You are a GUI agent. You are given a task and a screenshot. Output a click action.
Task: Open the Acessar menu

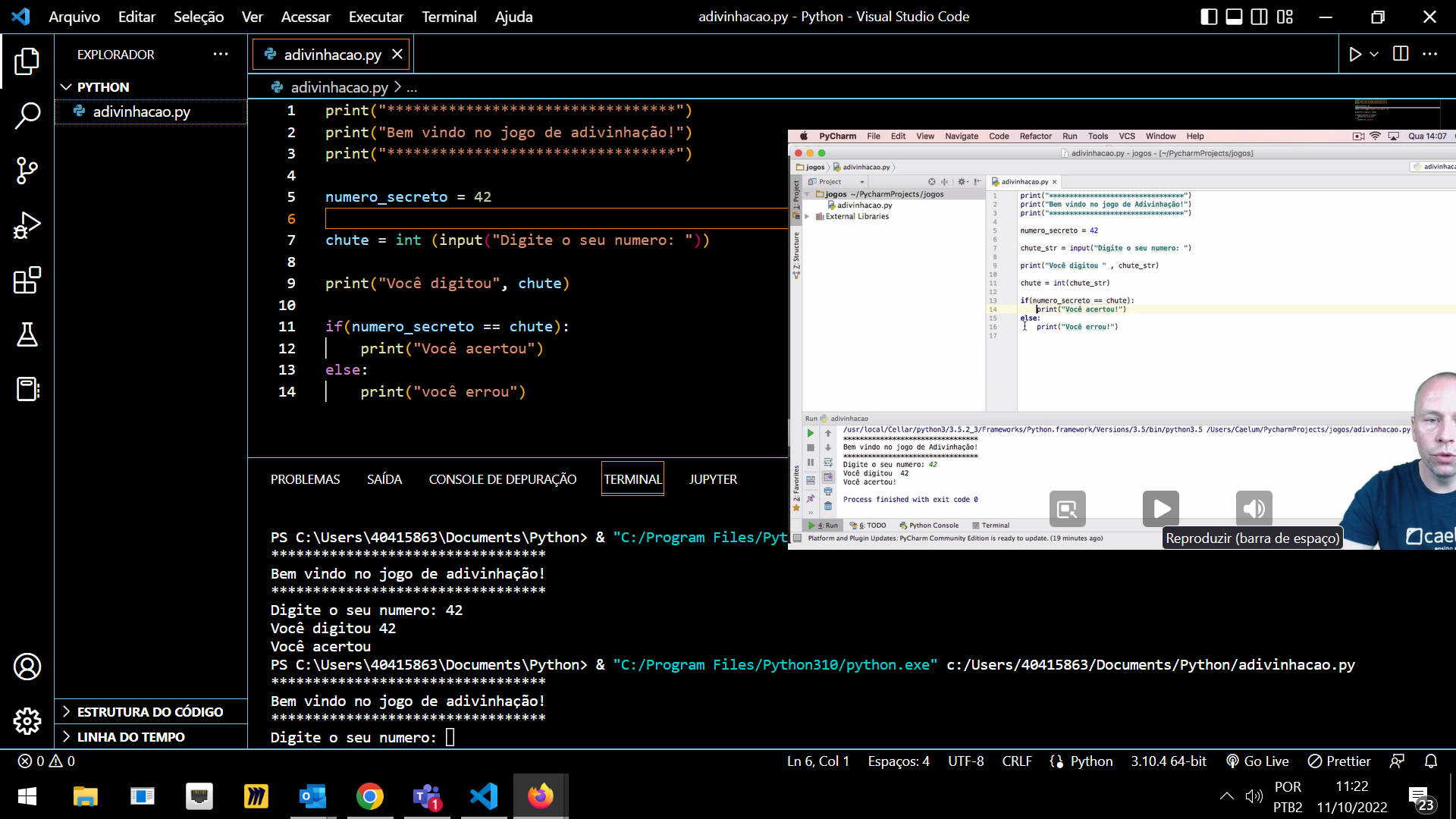click(306, 17)
